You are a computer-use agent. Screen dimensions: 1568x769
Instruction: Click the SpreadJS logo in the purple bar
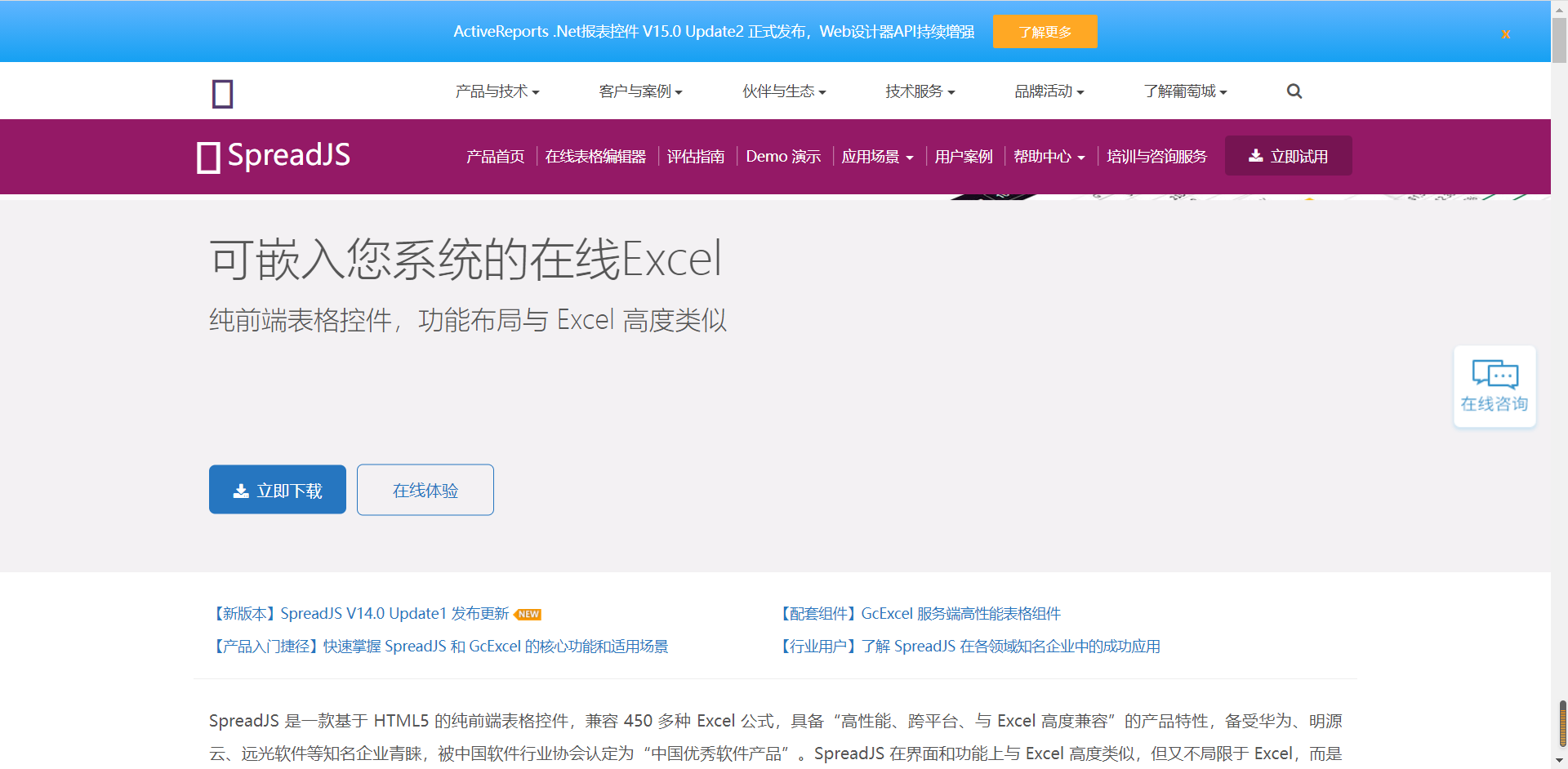pos(272,156)
